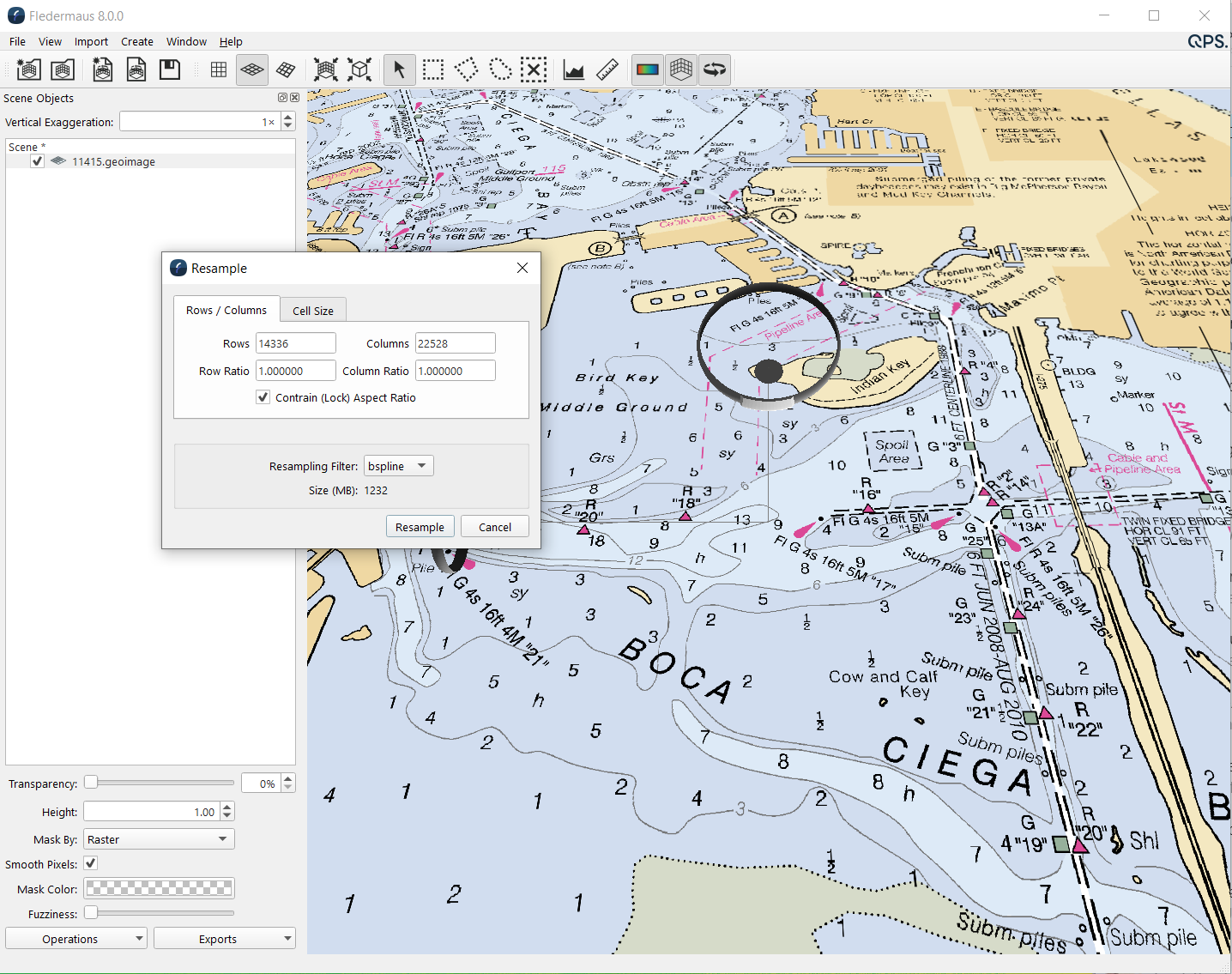The width and height of the screenshot is (1232, 974).
Task: Open the Operations dropdown menu
Action: click(x=76, y=939)
